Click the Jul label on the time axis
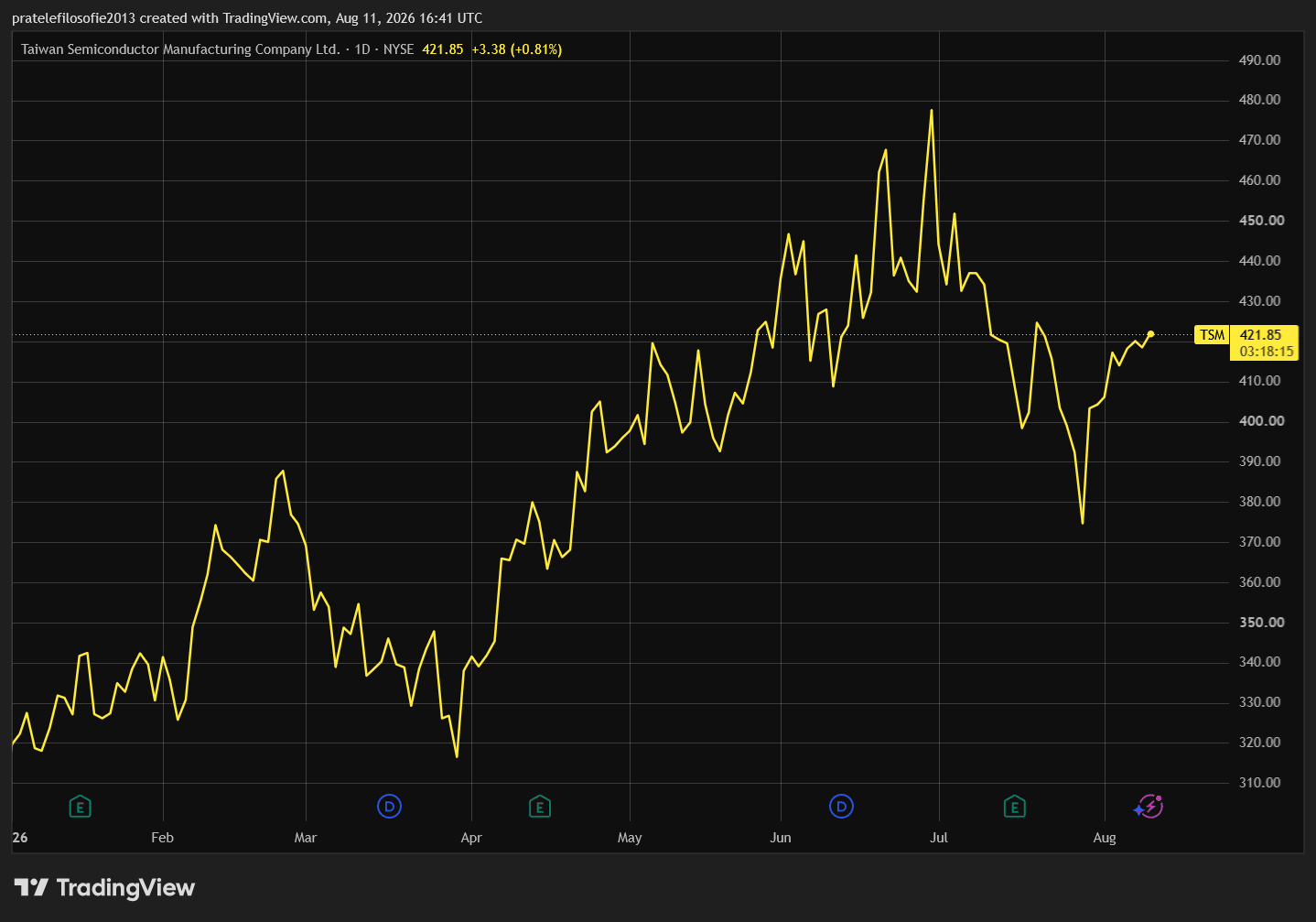Screen dimensions: 1316x922 tap(939, 838)
